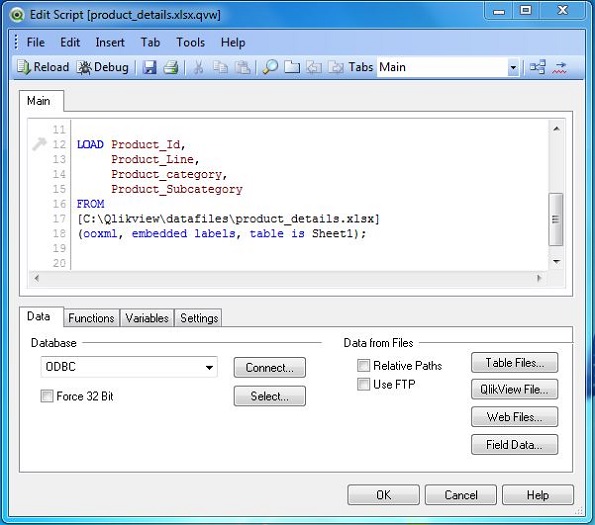Image resolution: width=595 pixels, height=525 pixels.
Task: Save the script with the floppy icon
Action: pos(150,68)
